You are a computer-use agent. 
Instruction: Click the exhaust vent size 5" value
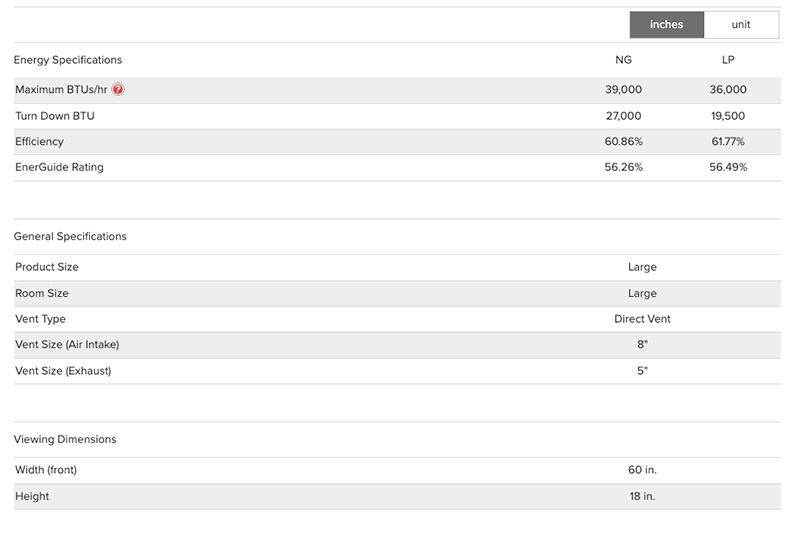pyautogui.click(x=642, y=371)
